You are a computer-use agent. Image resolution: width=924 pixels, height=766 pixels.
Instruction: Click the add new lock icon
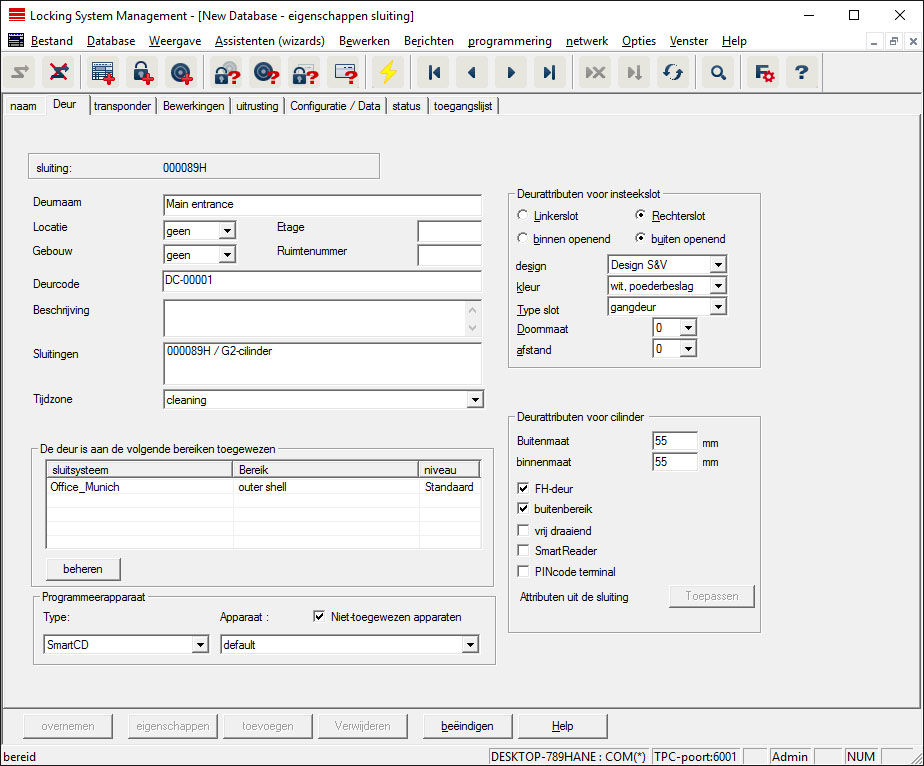142,73
